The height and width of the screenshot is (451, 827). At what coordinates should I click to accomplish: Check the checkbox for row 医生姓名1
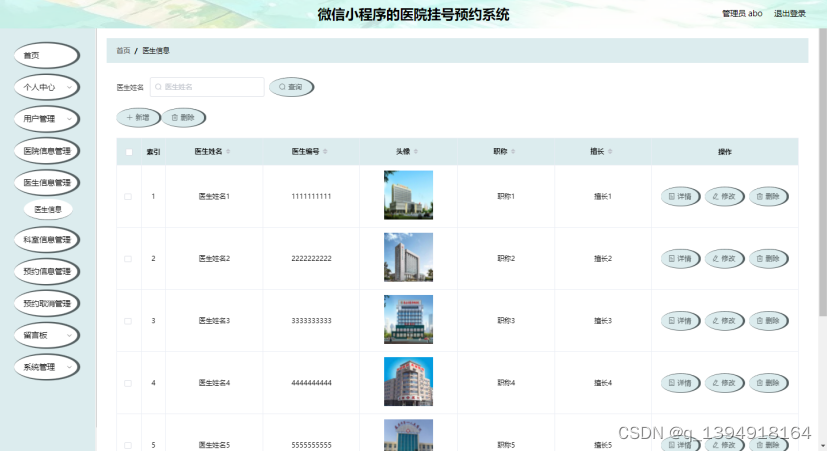click(128, 196)
